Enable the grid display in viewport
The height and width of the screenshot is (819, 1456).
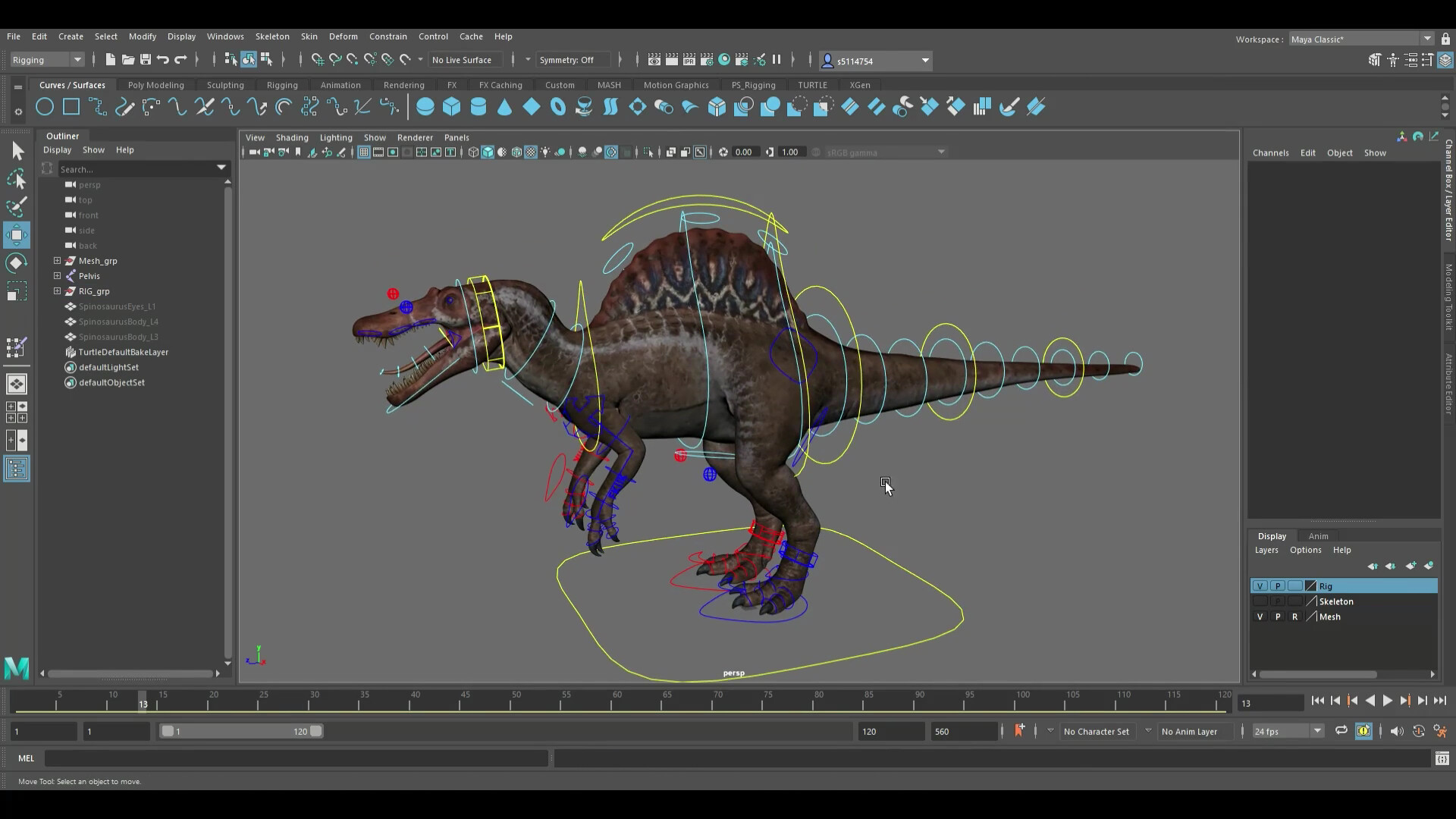[364, 152]
